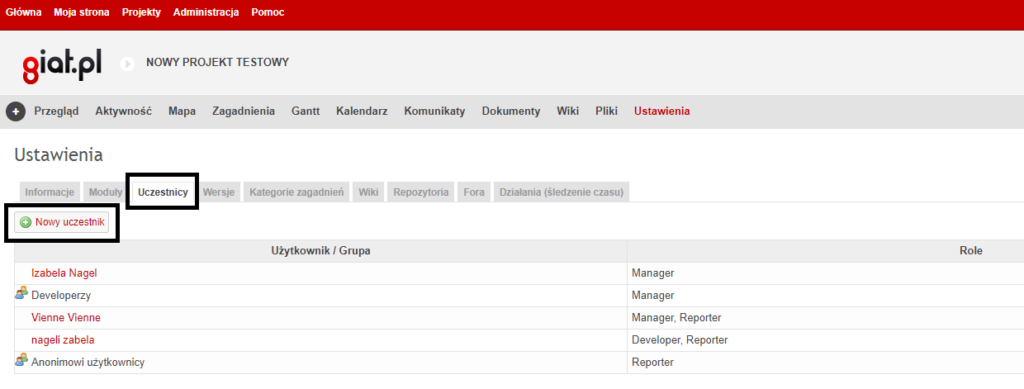
Task: Click the Manager role of Izabela Nagel
Action: point(652,273)
